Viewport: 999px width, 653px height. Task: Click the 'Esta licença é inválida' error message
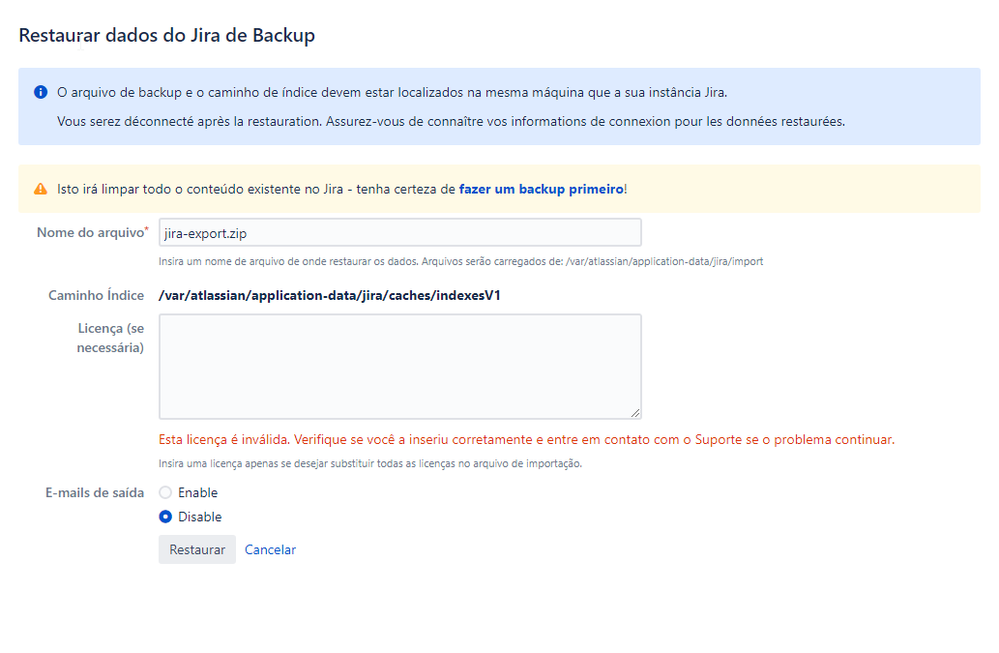tap(526, 440)
